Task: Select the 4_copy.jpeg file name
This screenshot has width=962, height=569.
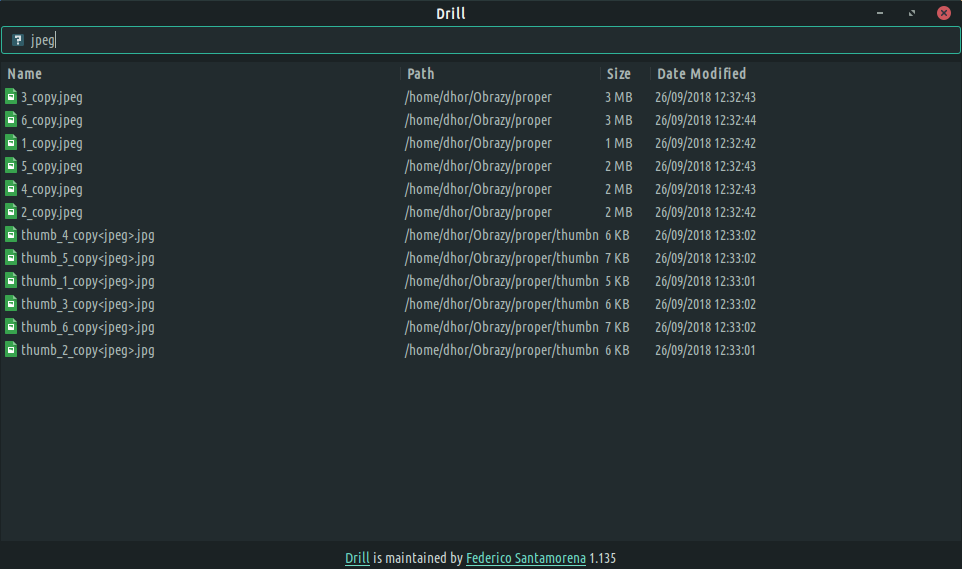Action: (x=52, y=189)
